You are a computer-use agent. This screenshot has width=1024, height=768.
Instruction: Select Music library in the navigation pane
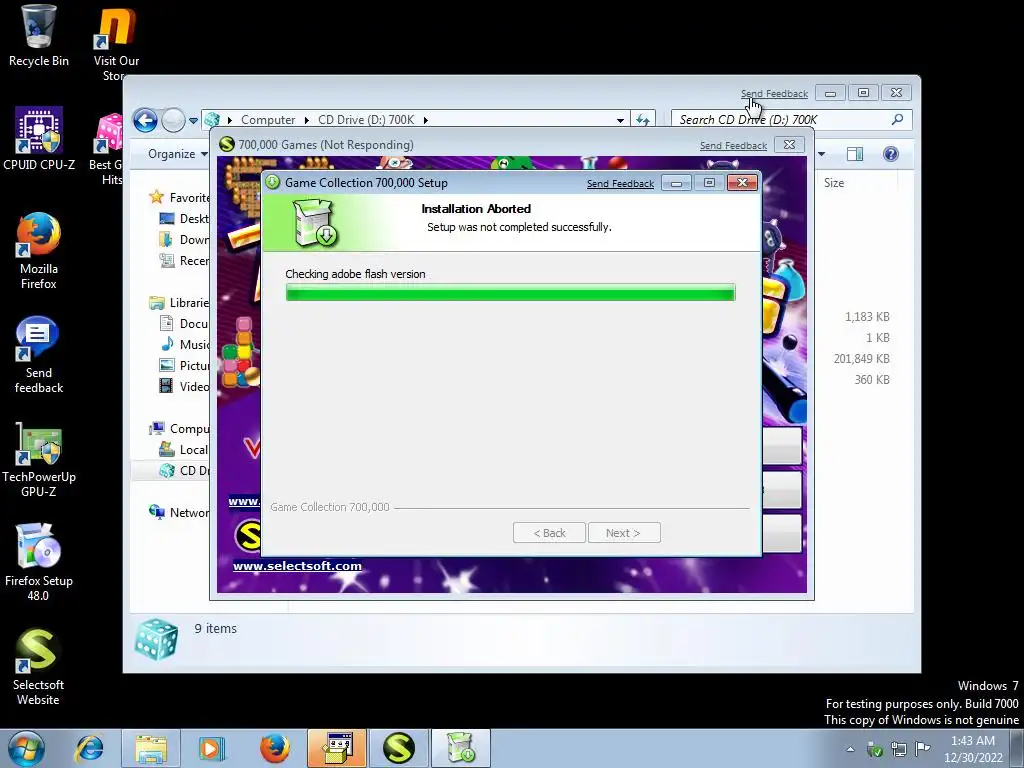(185, 345)
